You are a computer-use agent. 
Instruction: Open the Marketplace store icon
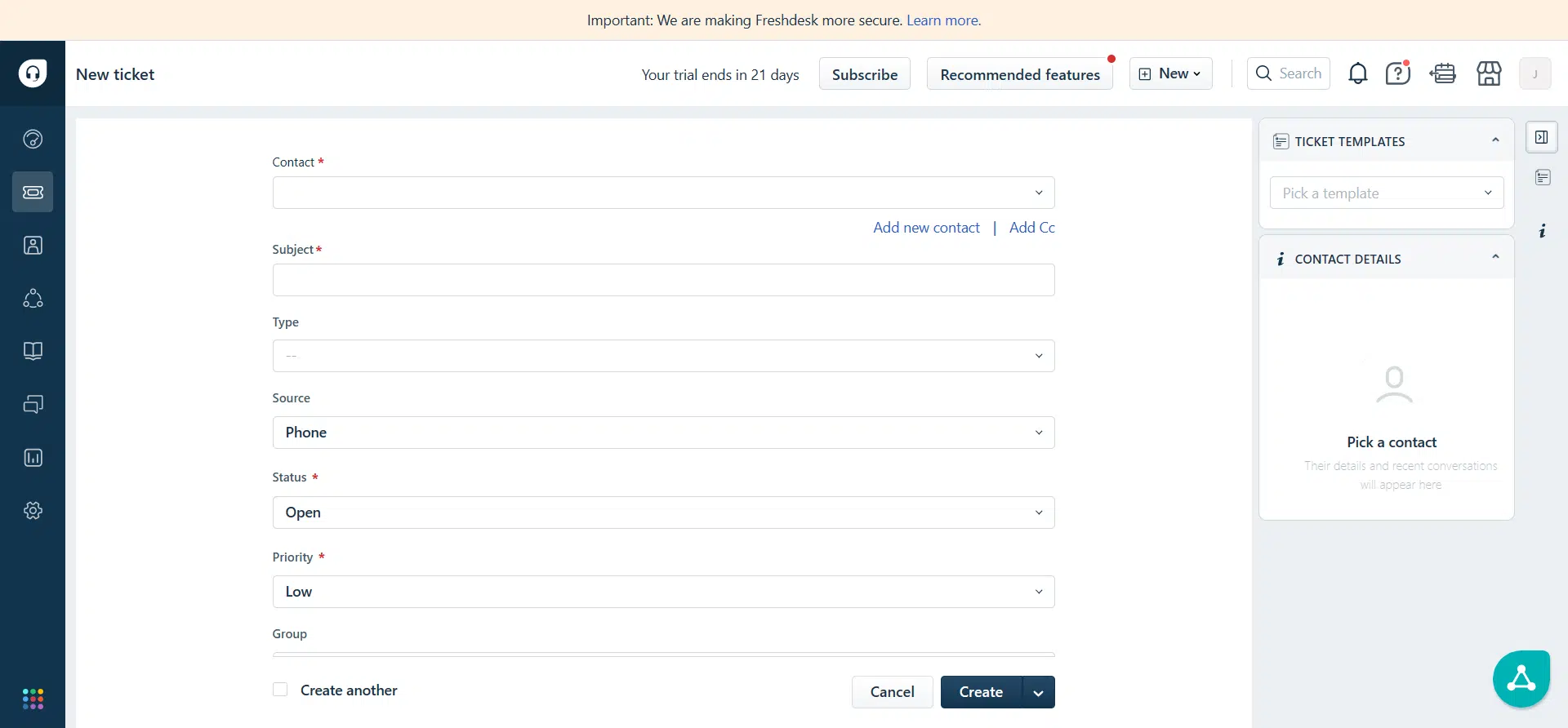(1489, 73)
